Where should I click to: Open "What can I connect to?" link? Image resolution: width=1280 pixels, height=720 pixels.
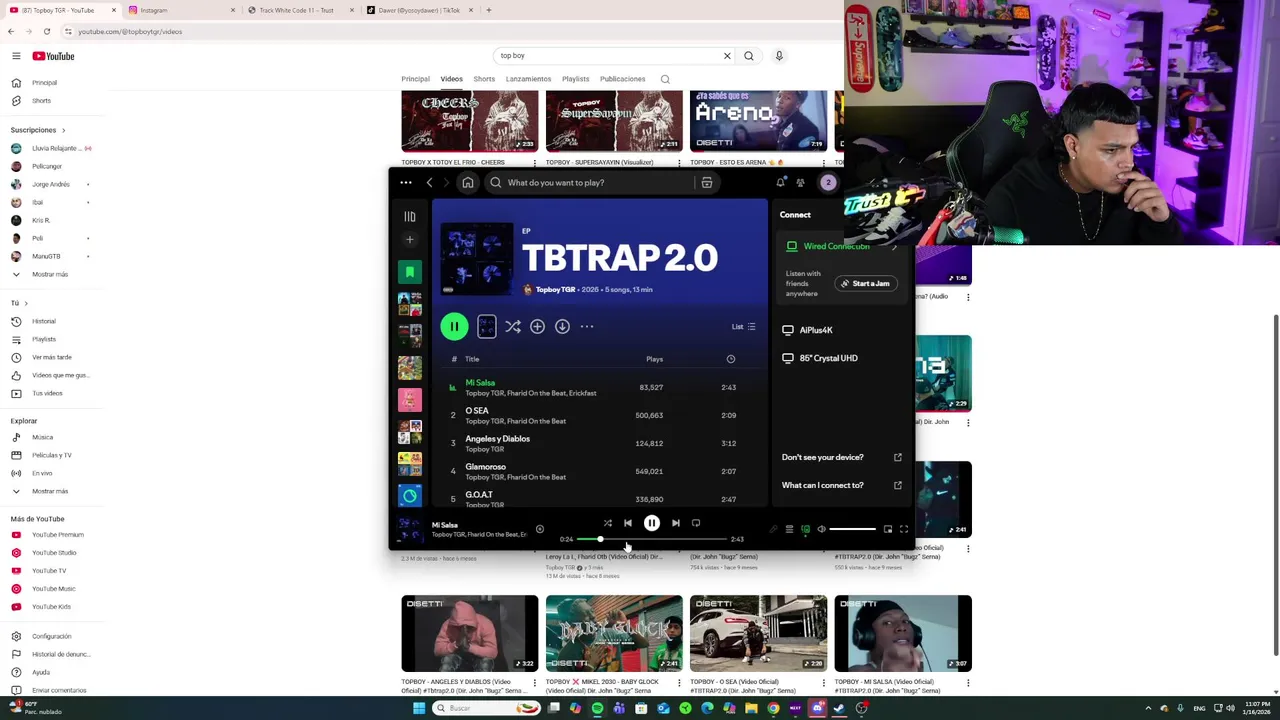tap(842, 485)
